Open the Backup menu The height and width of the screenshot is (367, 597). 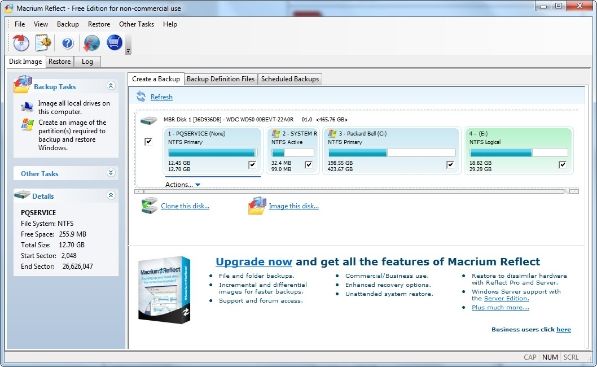[68, 24]
